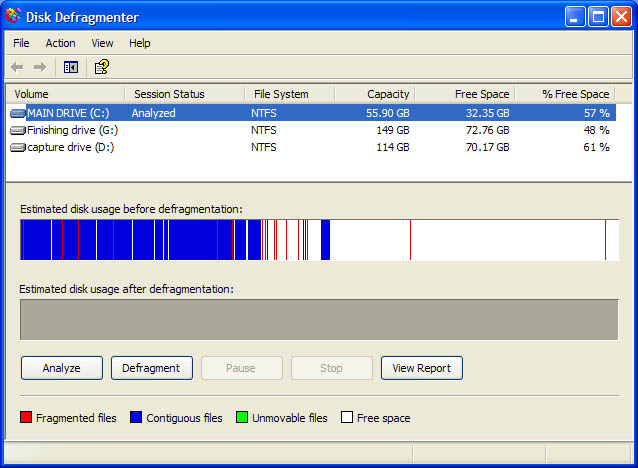
Task: Click the 48 % free space value
Action: point(596,130)
